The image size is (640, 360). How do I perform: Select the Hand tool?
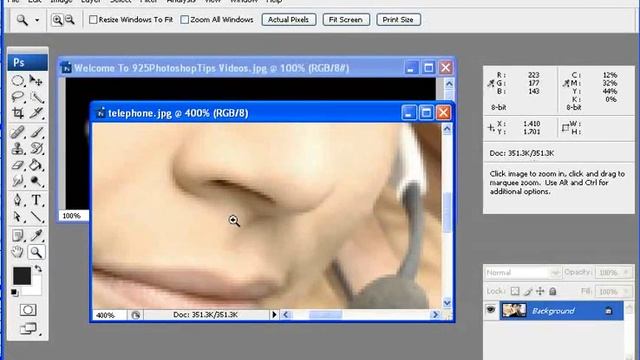click(18, 252)
